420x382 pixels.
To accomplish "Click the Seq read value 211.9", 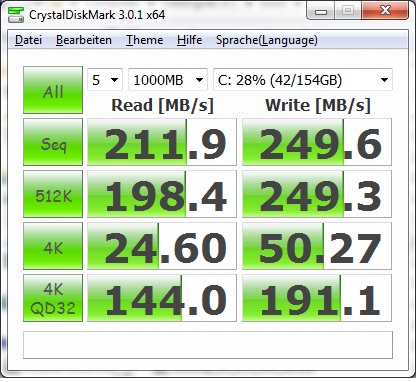I will tap(162, 142).
